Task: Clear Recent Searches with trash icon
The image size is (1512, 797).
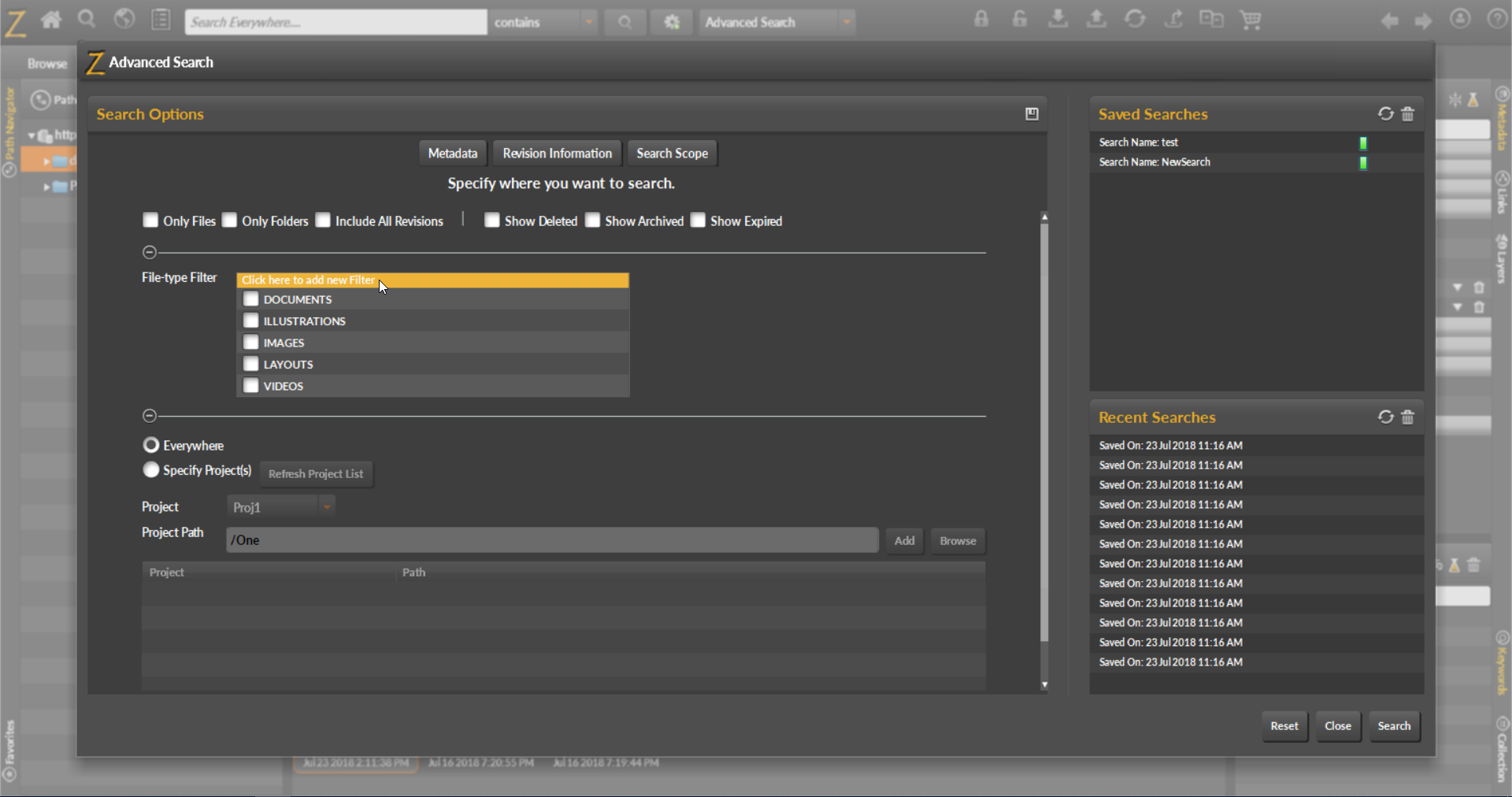Action: tap(1408, 417)
